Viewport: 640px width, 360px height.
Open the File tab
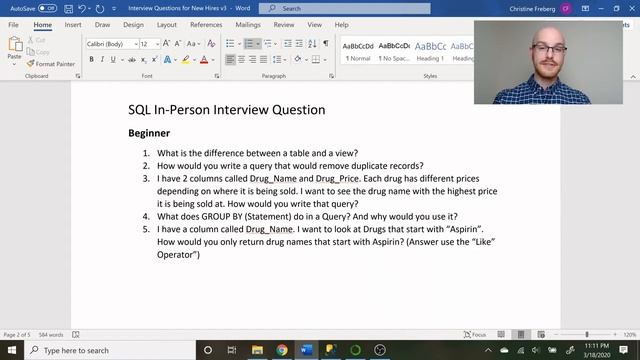[x=13, y=25]
